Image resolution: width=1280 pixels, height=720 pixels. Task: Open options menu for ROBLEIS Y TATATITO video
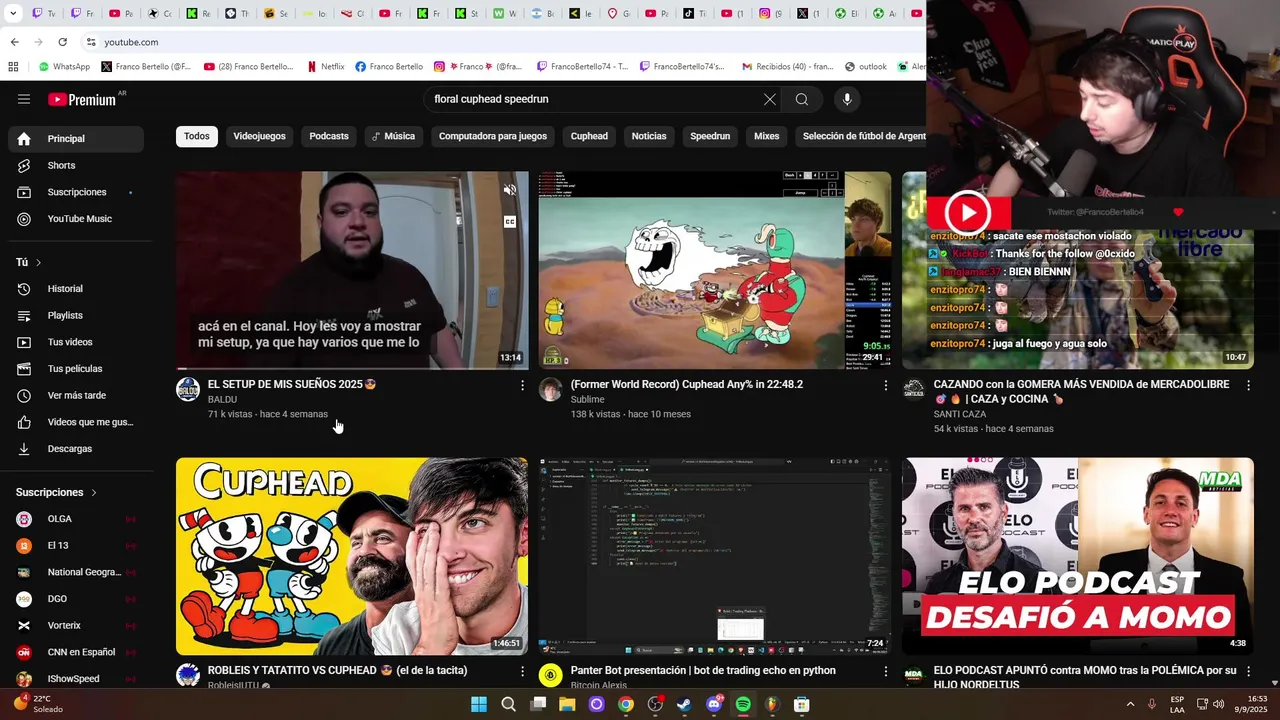pyautogui.click(x=522, y=671)
